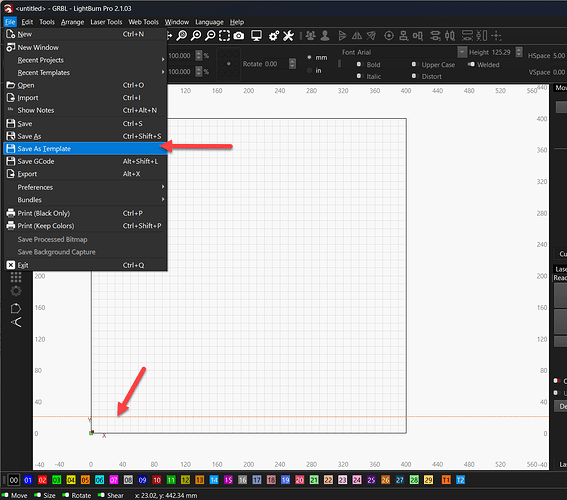The height and width of the screenshot is (500, 567).
Task: Adjust the Rotate value stepper
Action: pyautogui.click(x=292, y=64)
